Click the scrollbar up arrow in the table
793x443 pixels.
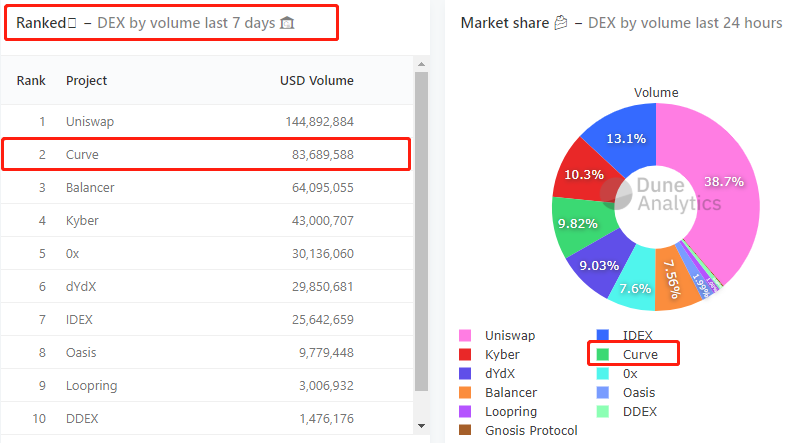point(421,64)
